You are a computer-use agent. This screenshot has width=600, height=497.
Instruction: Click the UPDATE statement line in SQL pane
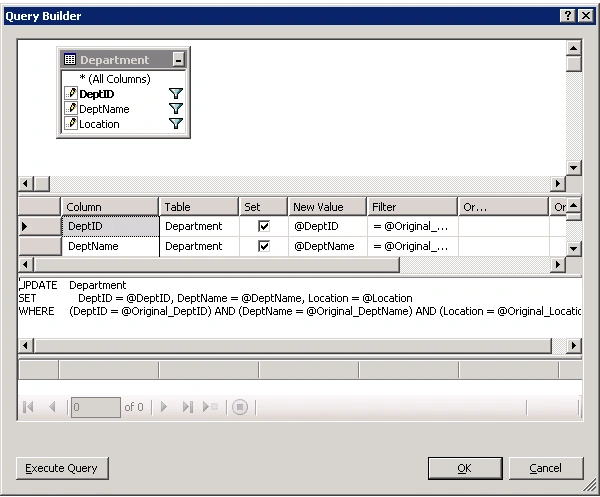73,285
